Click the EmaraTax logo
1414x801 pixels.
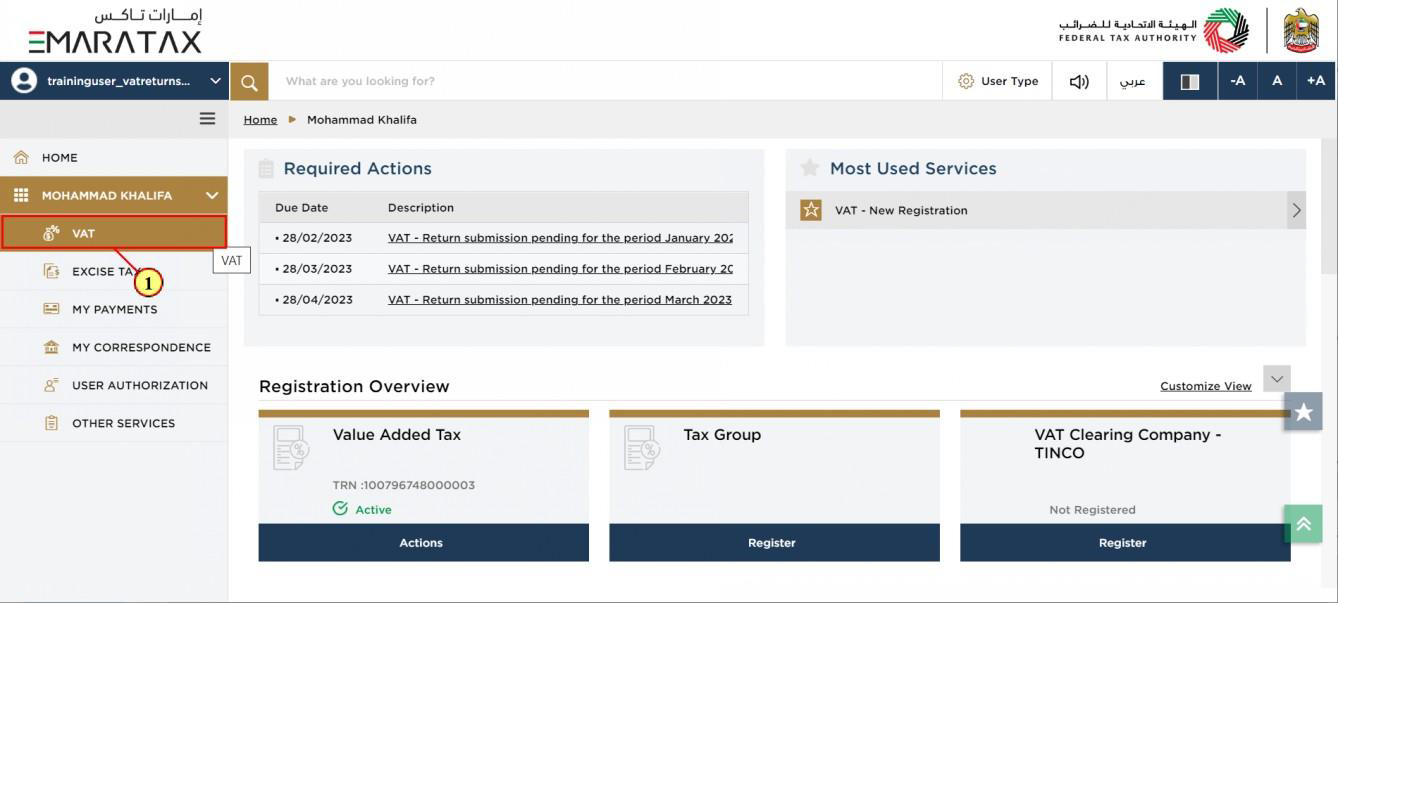click(116, 31)
